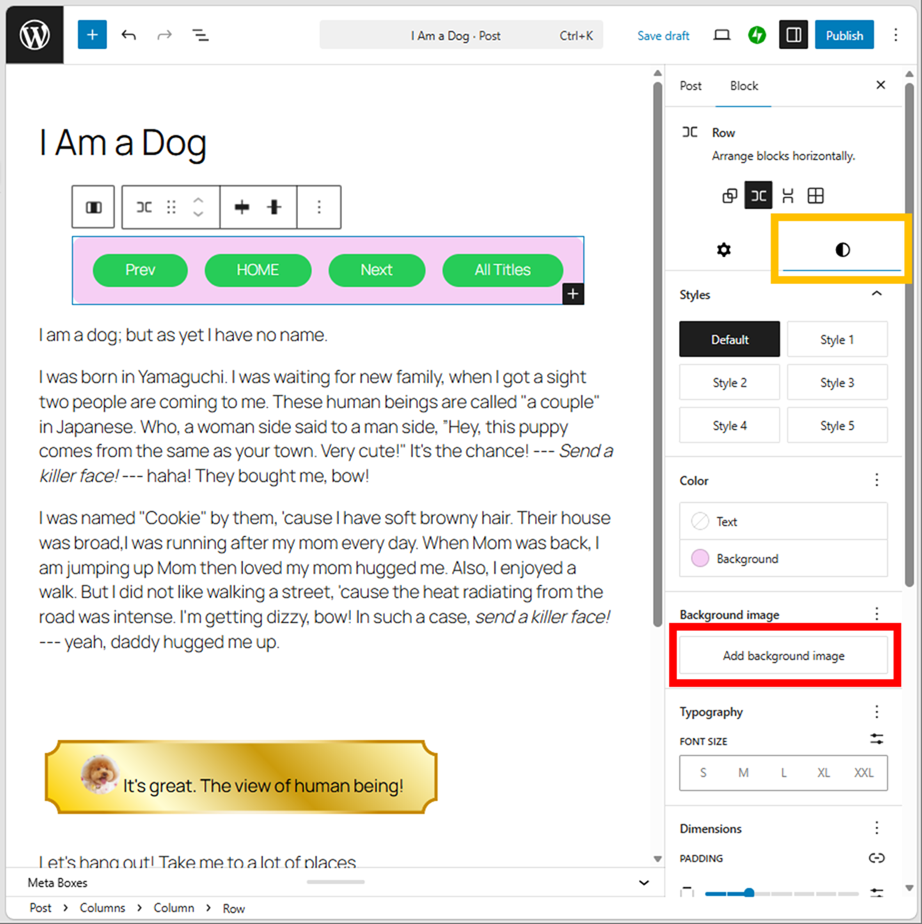Click the Undo arrow icon
Screen dimensions: 922x924
(x=129, y=35)
